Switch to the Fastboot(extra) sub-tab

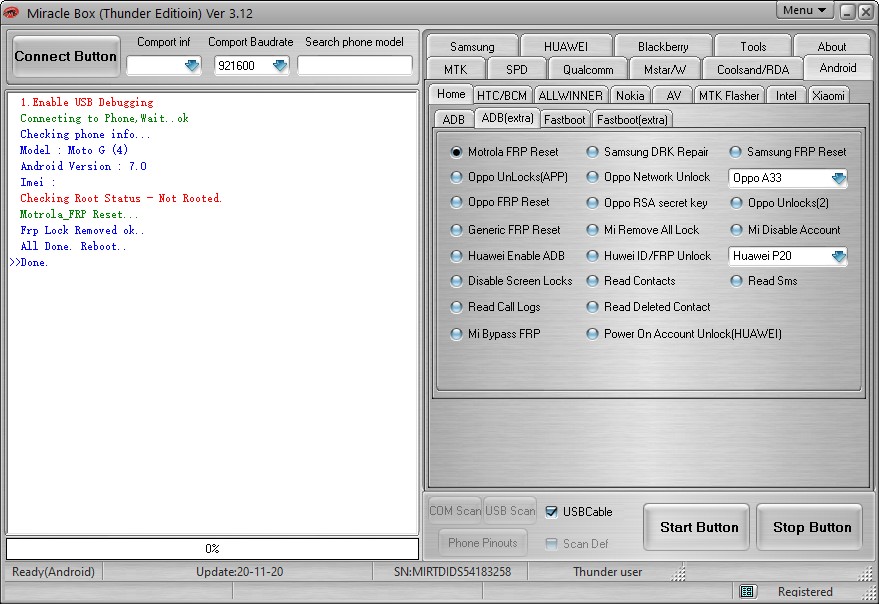click(x=632, y=119)
